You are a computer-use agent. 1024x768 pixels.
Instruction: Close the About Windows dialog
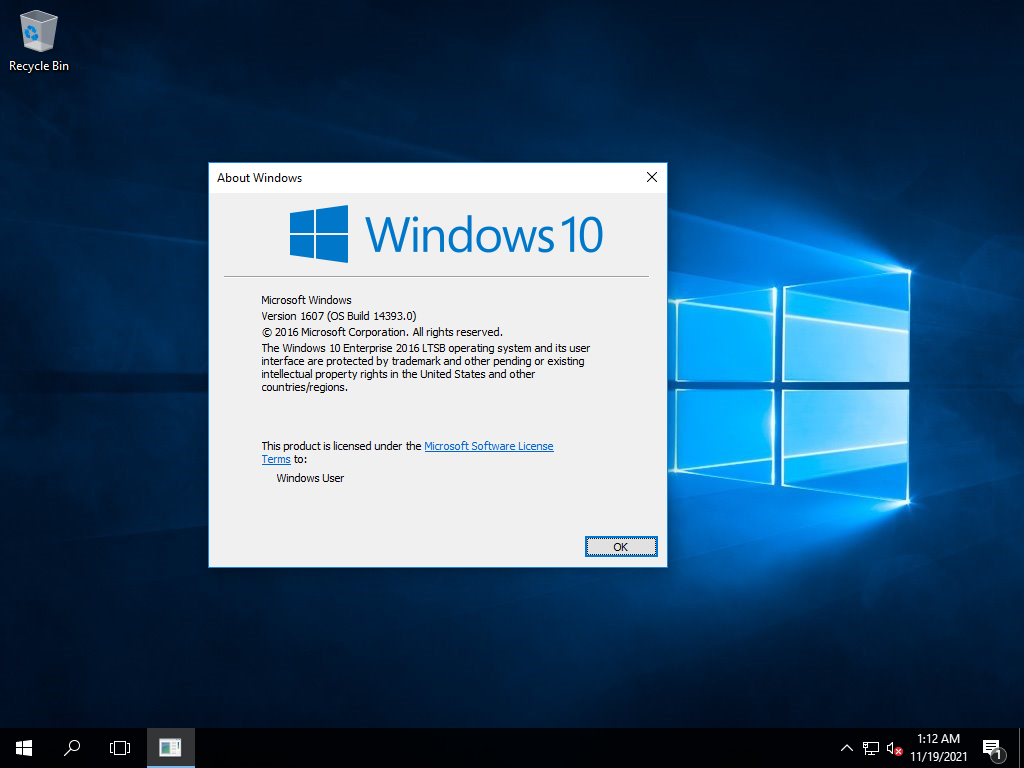tap(652, 177)
